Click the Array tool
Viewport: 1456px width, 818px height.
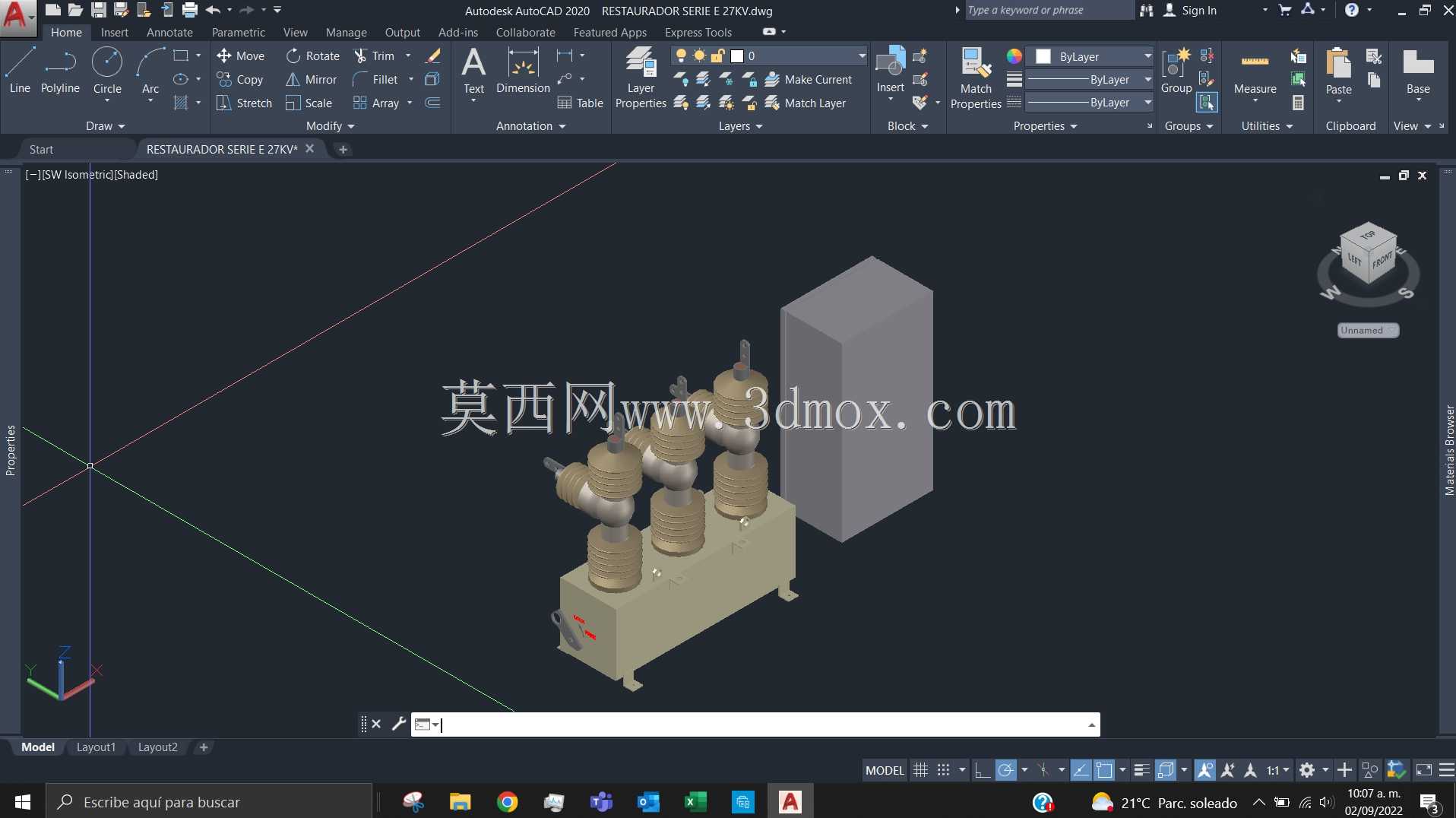click(376, 103)
